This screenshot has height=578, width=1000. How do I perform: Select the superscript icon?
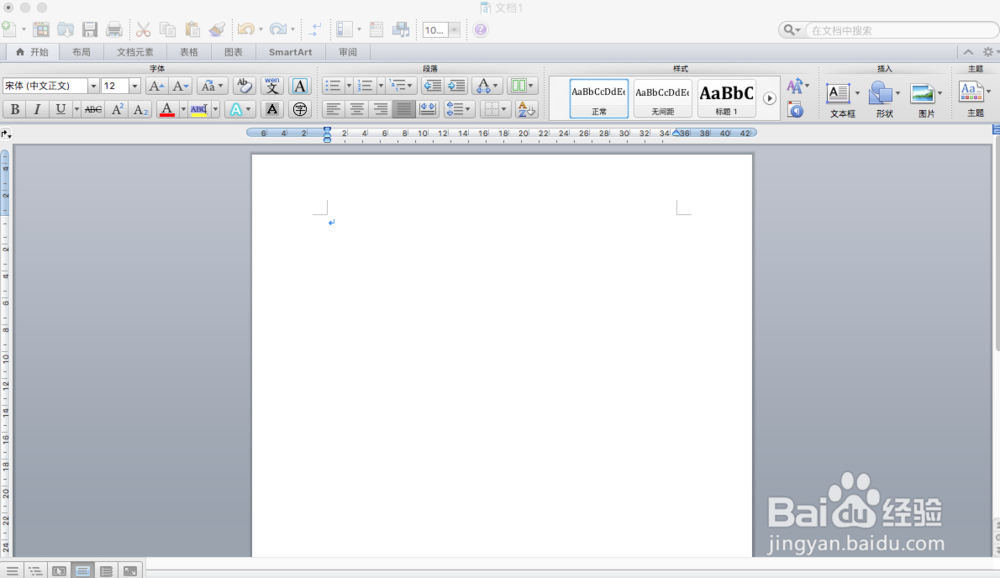(117, 108)
